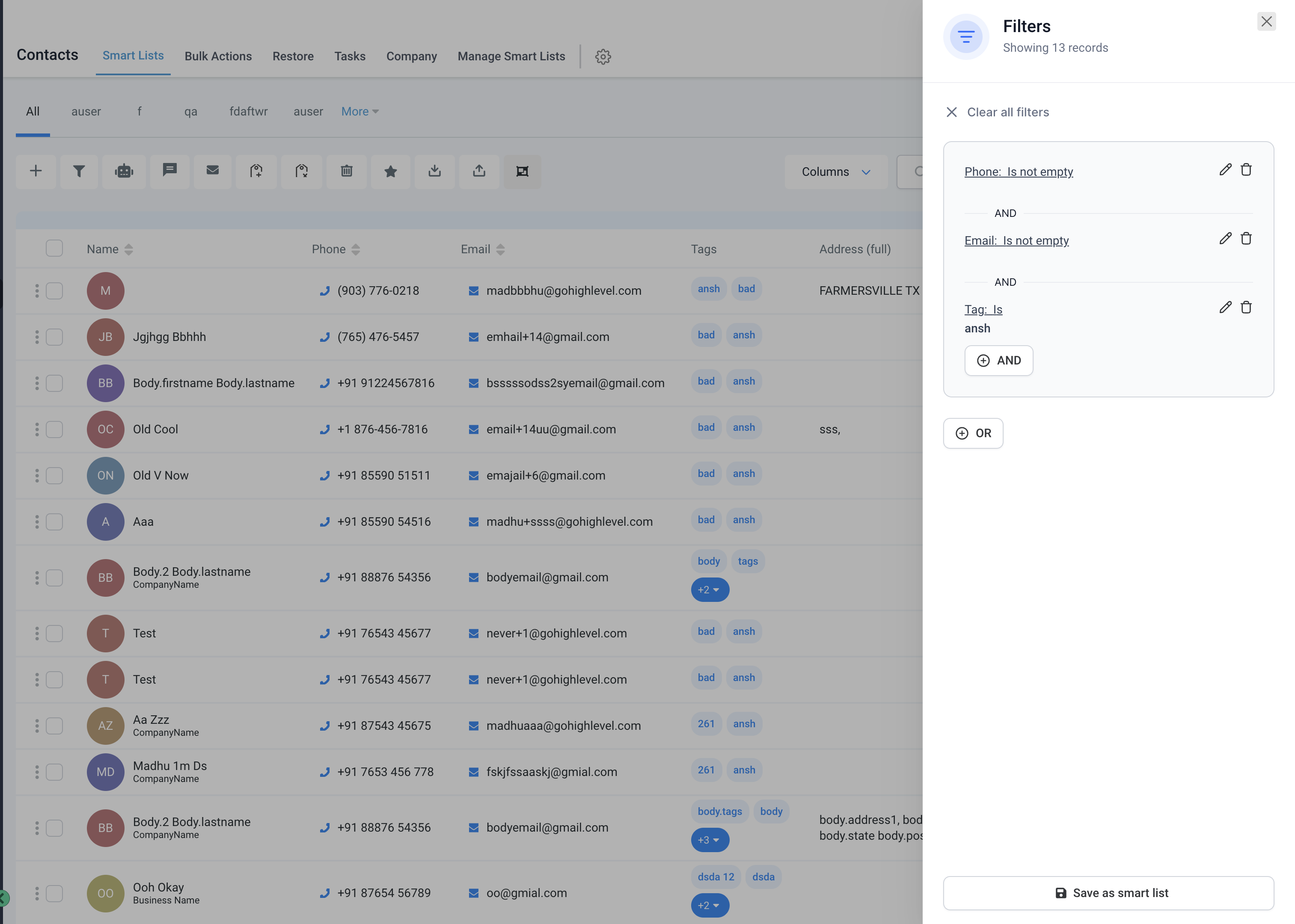Select the checkbox for Old Cool contact
The image size is (1295, 924).
54,429
